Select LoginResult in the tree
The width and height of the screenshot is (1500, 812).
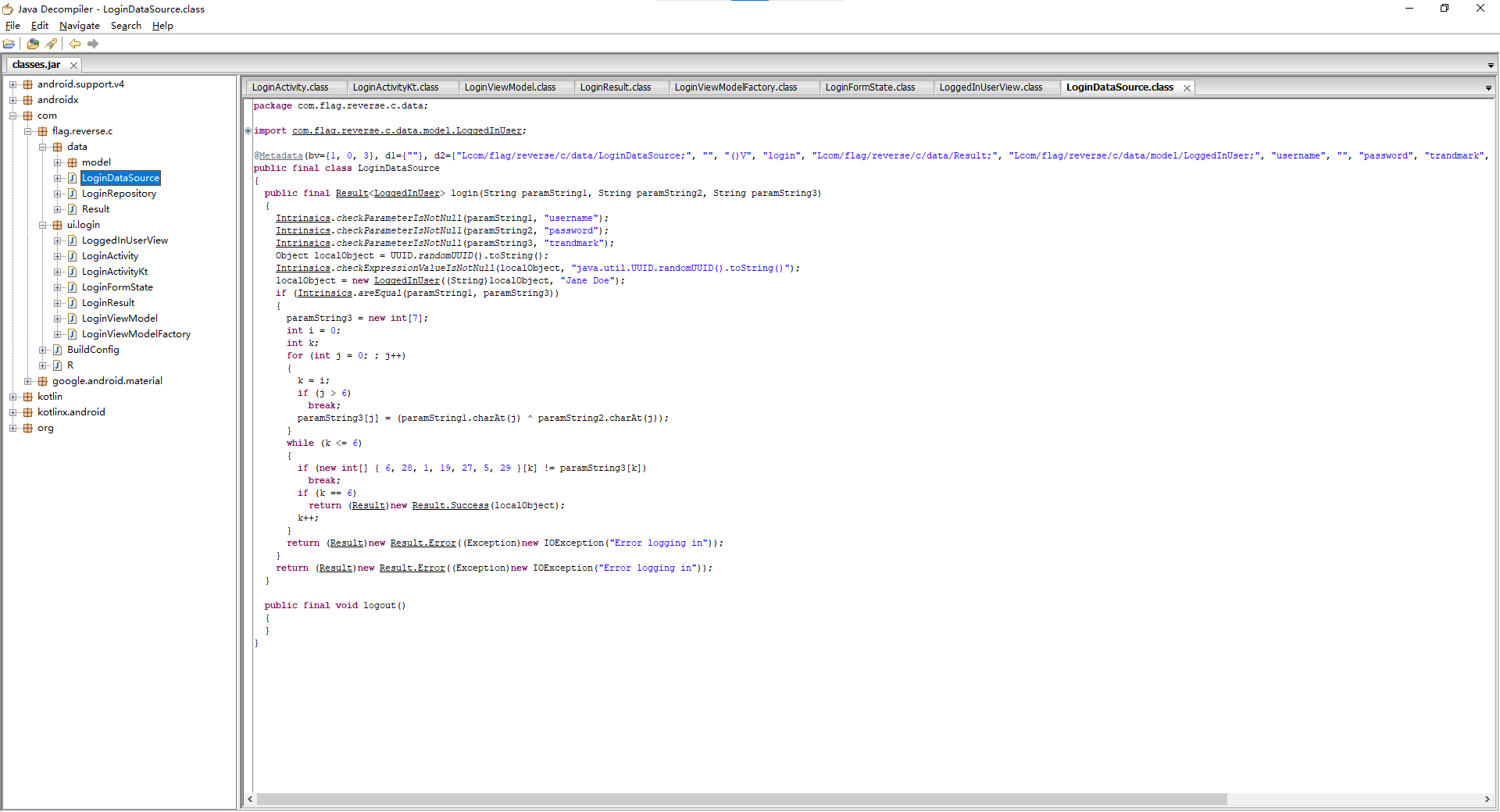108,303
